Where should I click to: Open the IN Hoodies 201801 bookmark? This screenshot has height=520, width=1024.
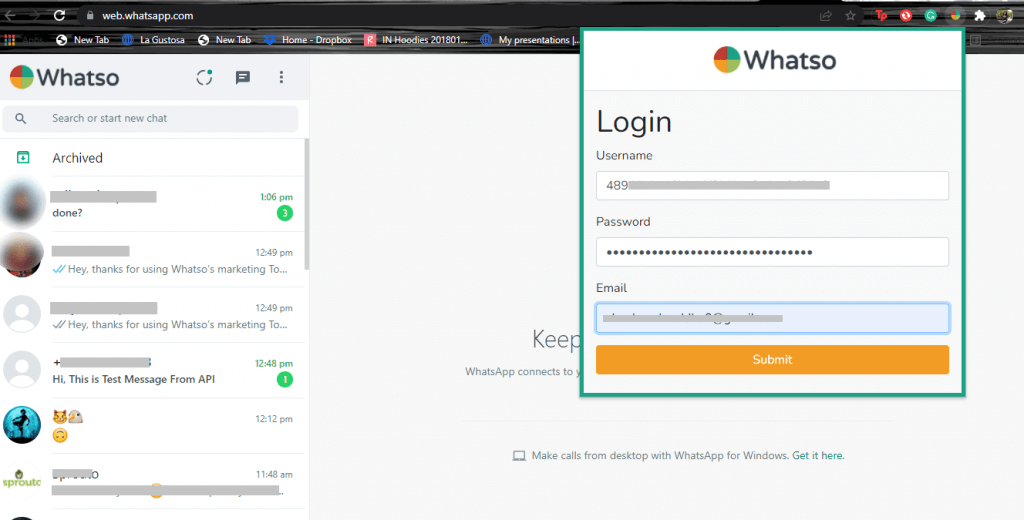[416, 40]
